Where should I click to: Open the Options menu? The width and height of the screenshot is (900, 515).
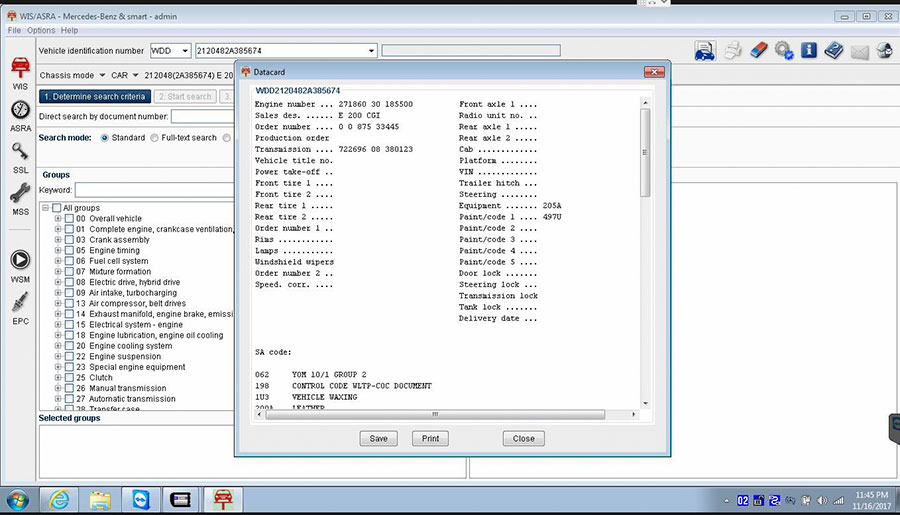pyautogui.click(x=41, y=31)
